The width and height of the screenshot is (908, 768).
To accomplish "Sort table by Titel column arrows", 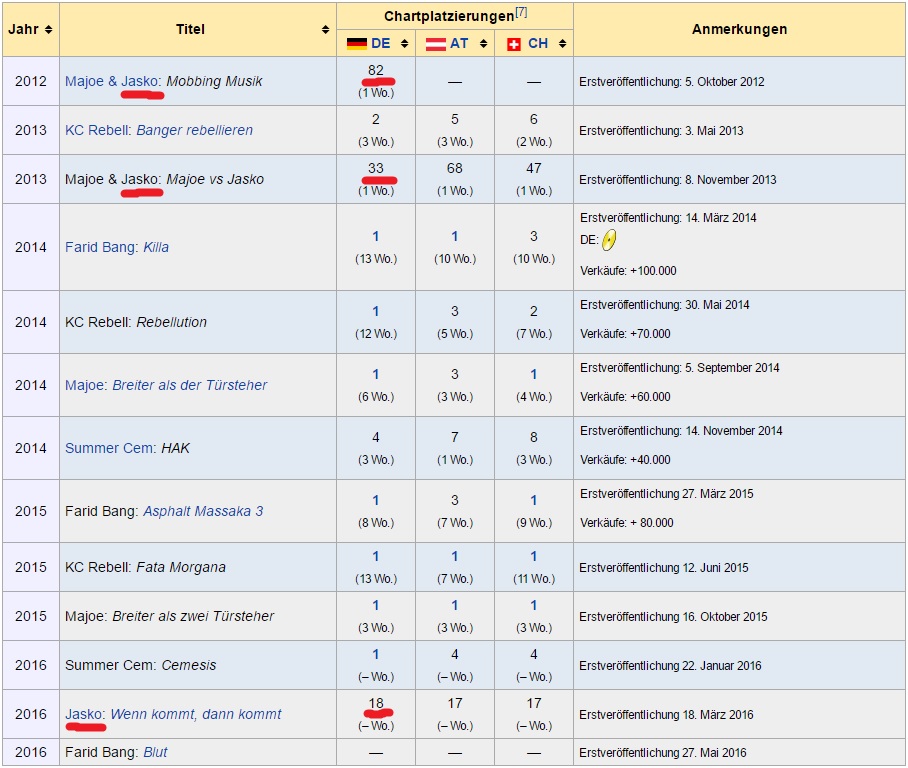I will (x=325, y=30).
